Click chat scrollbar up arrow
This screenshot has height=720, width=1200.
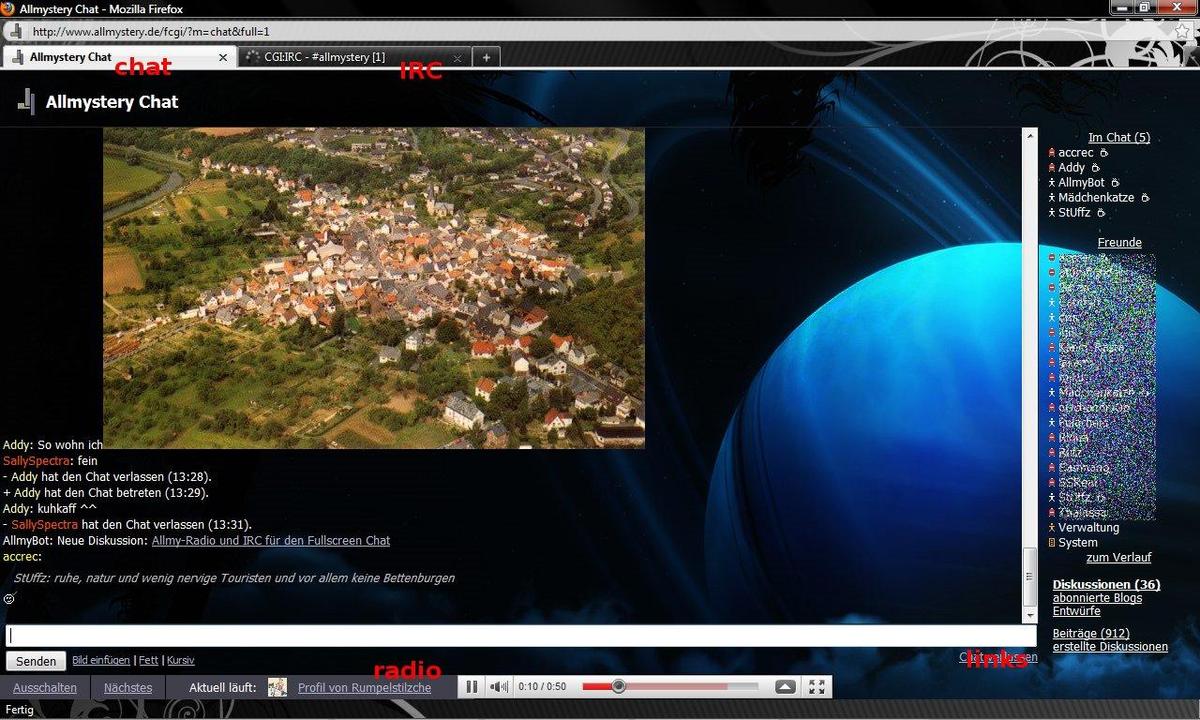click(x=1030, y=135)
